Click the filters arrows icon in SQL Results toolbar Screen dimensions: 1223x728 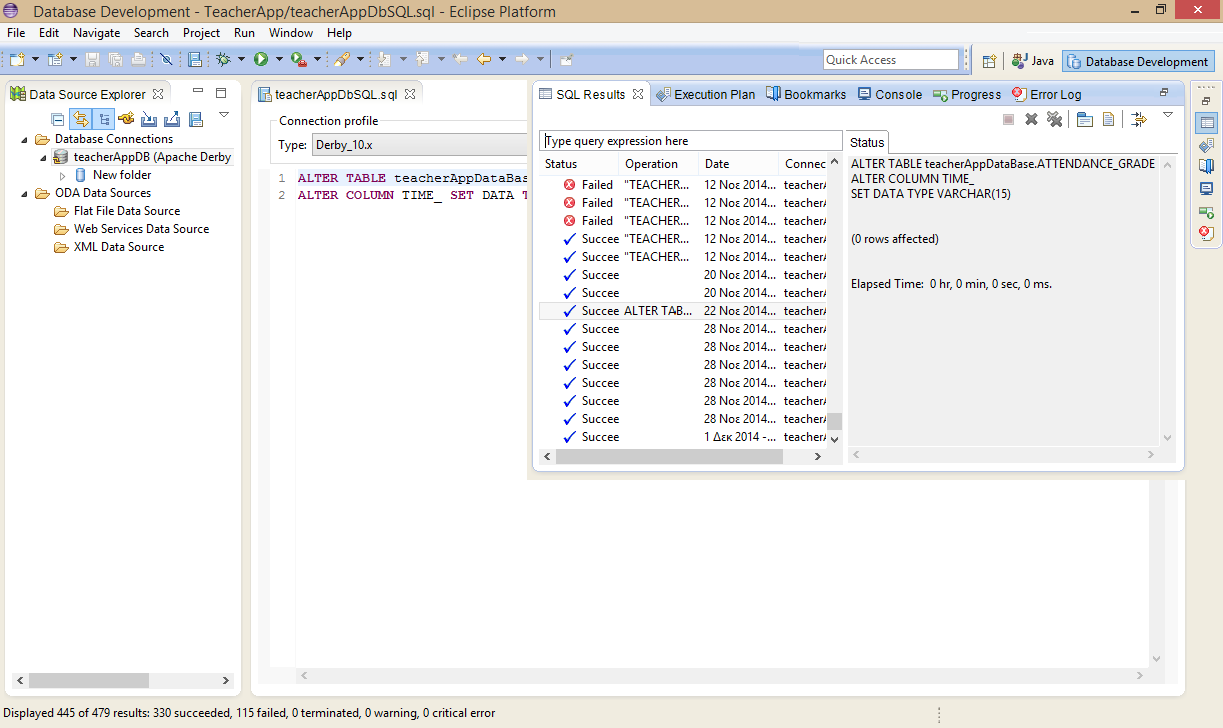click(x=1139, y=120)
